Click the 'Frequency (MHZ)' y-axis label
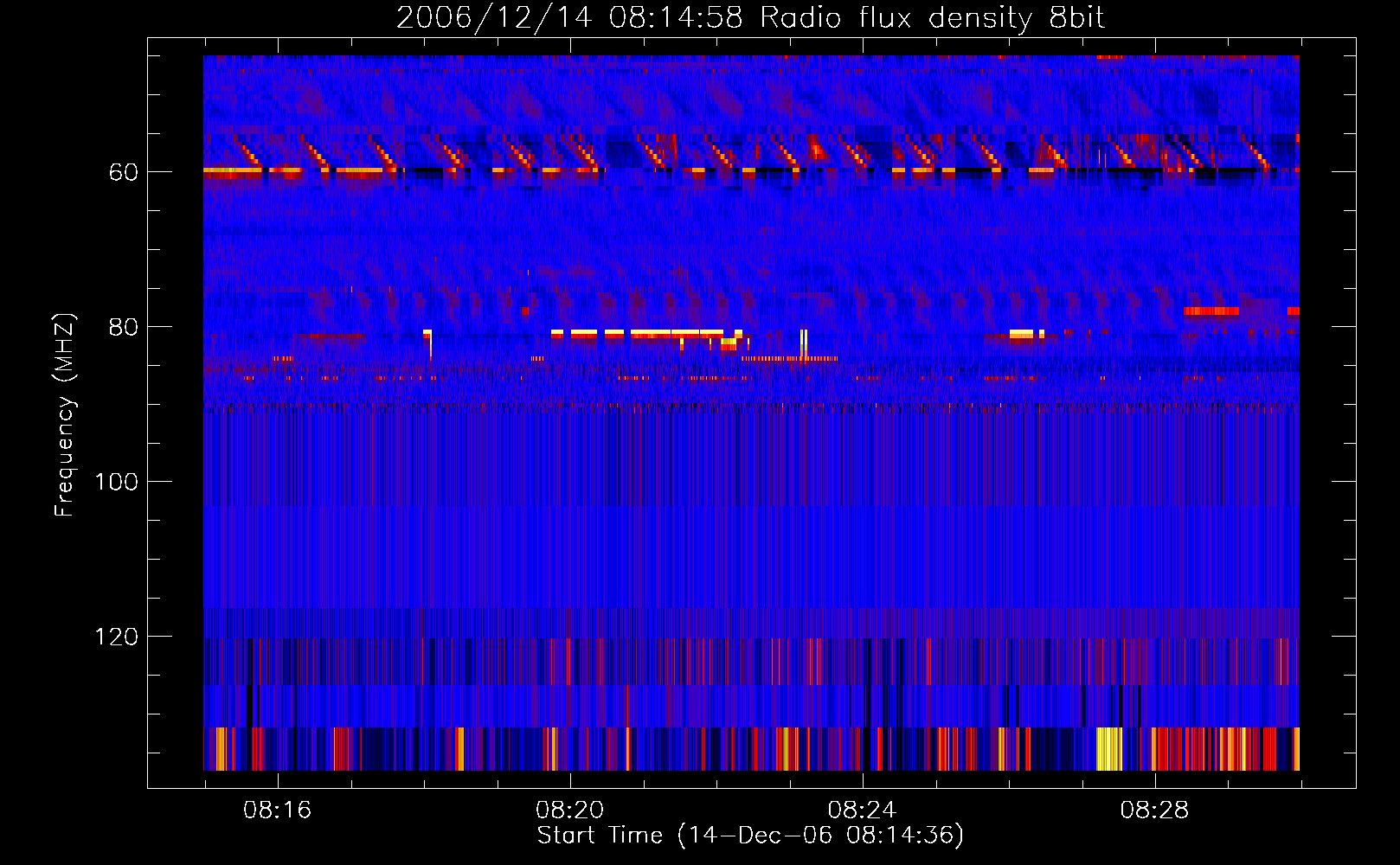The width and height of the screenshot is (1400, 865). (65, 415)
